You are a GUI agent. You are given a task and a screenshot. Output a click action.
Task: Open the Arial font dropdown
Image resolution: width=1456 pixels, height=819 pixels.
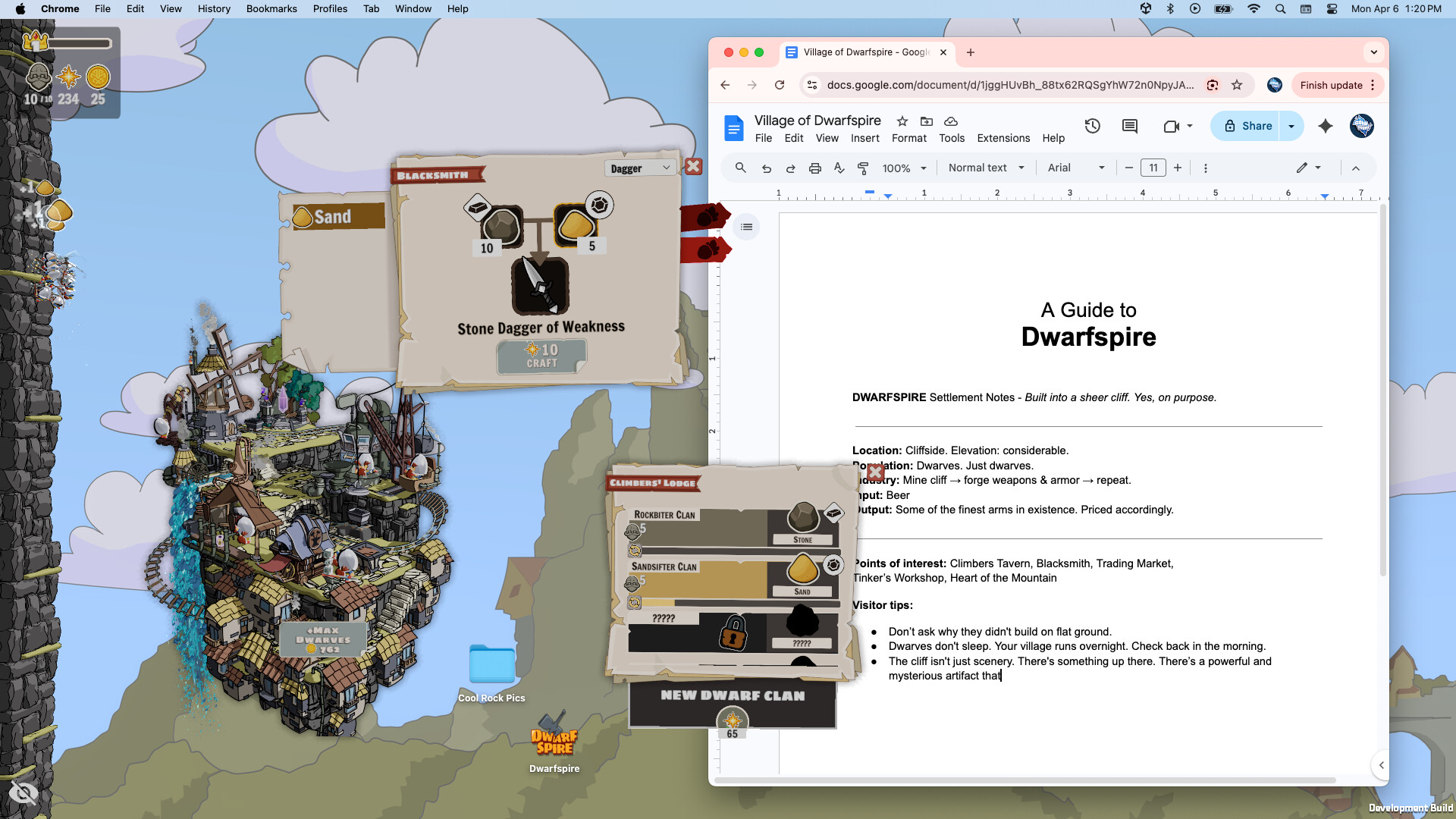point(1075,168)
